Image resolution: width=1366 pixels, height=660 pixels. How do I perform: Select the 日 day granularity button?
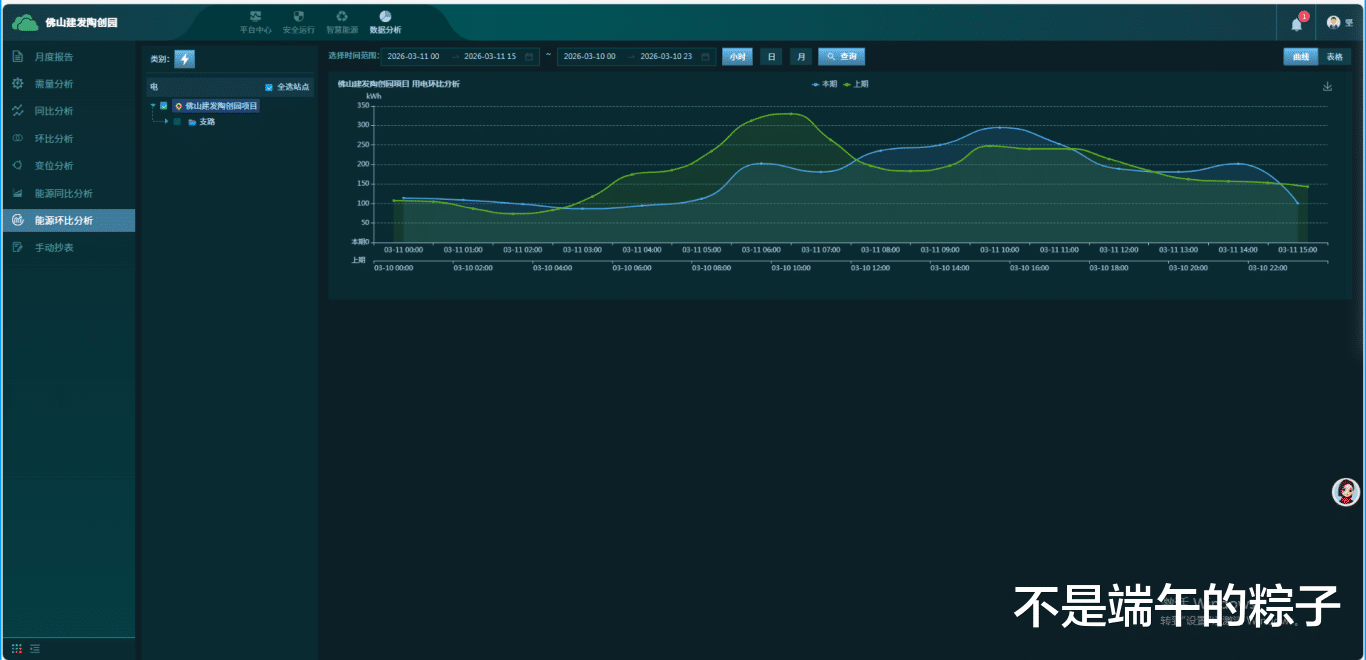(x=771, y=57)
